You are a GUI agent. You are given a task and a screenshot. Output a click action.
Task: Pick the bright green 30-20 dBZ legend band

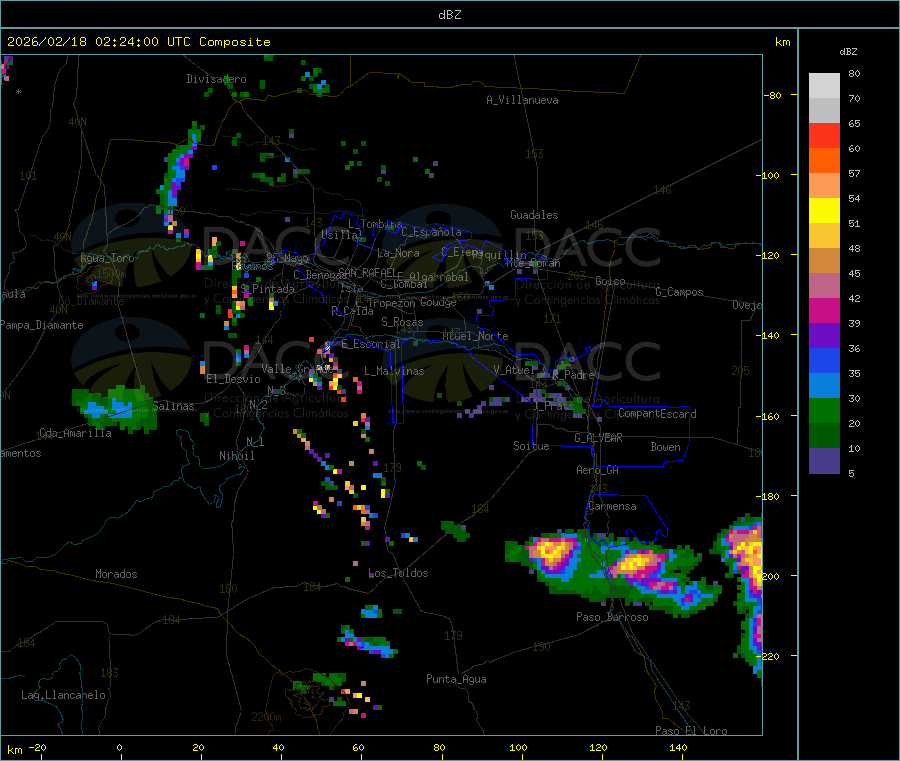click(824, 410)
